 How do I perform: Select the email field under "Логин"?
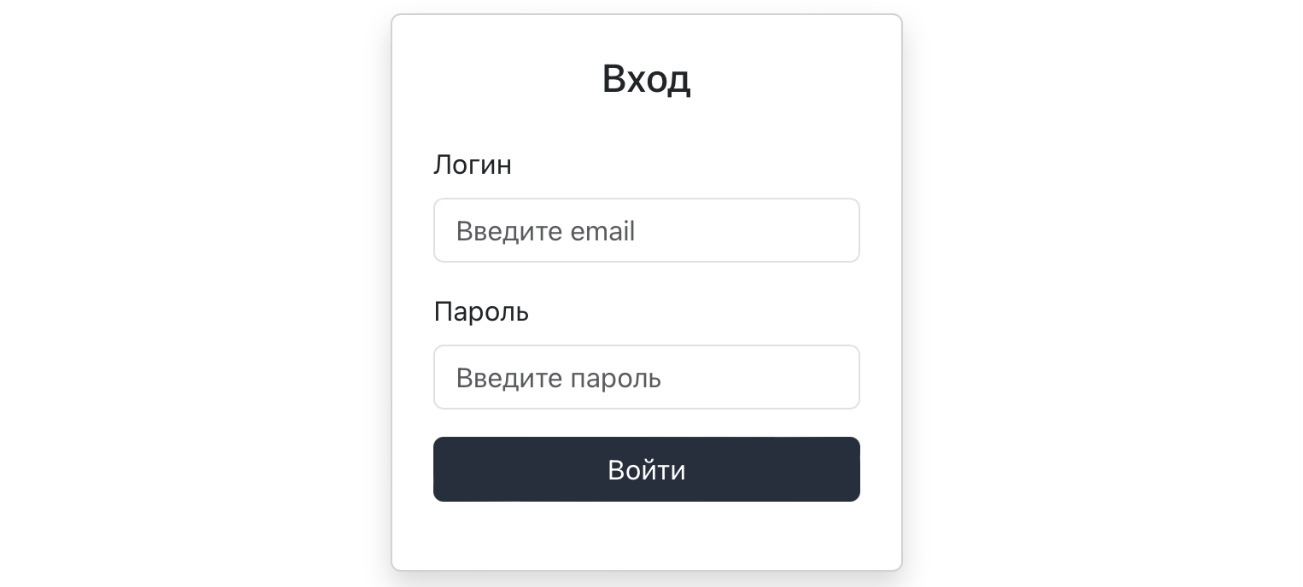click(646, 231)
